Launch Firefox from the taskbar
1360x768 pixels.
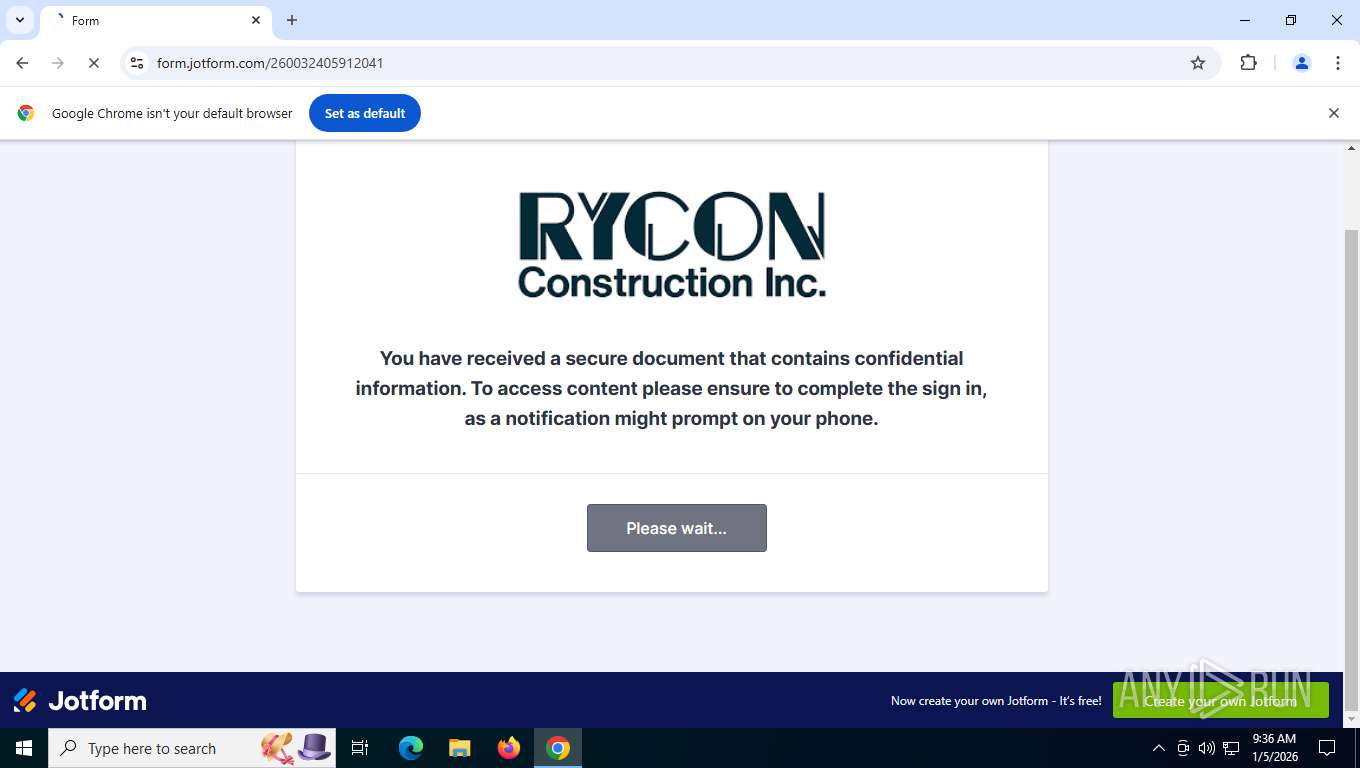[x=509, y=748]
